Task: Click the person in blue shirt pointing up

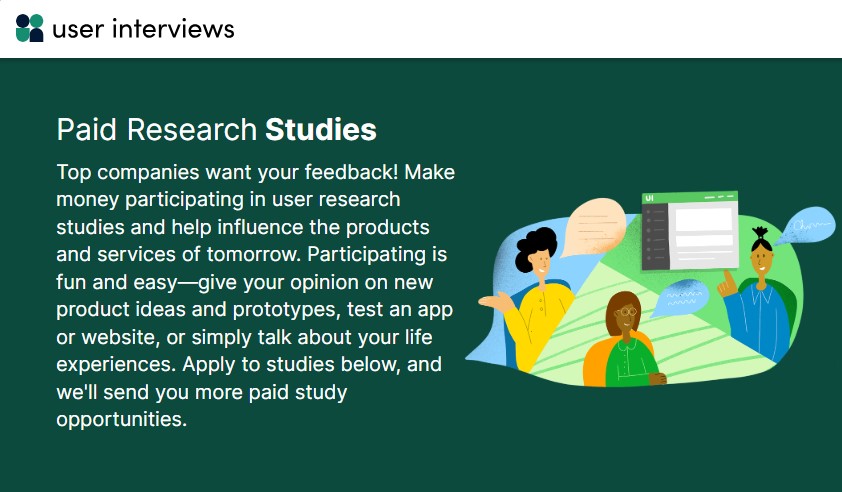Action: click(x=758, y=295)
